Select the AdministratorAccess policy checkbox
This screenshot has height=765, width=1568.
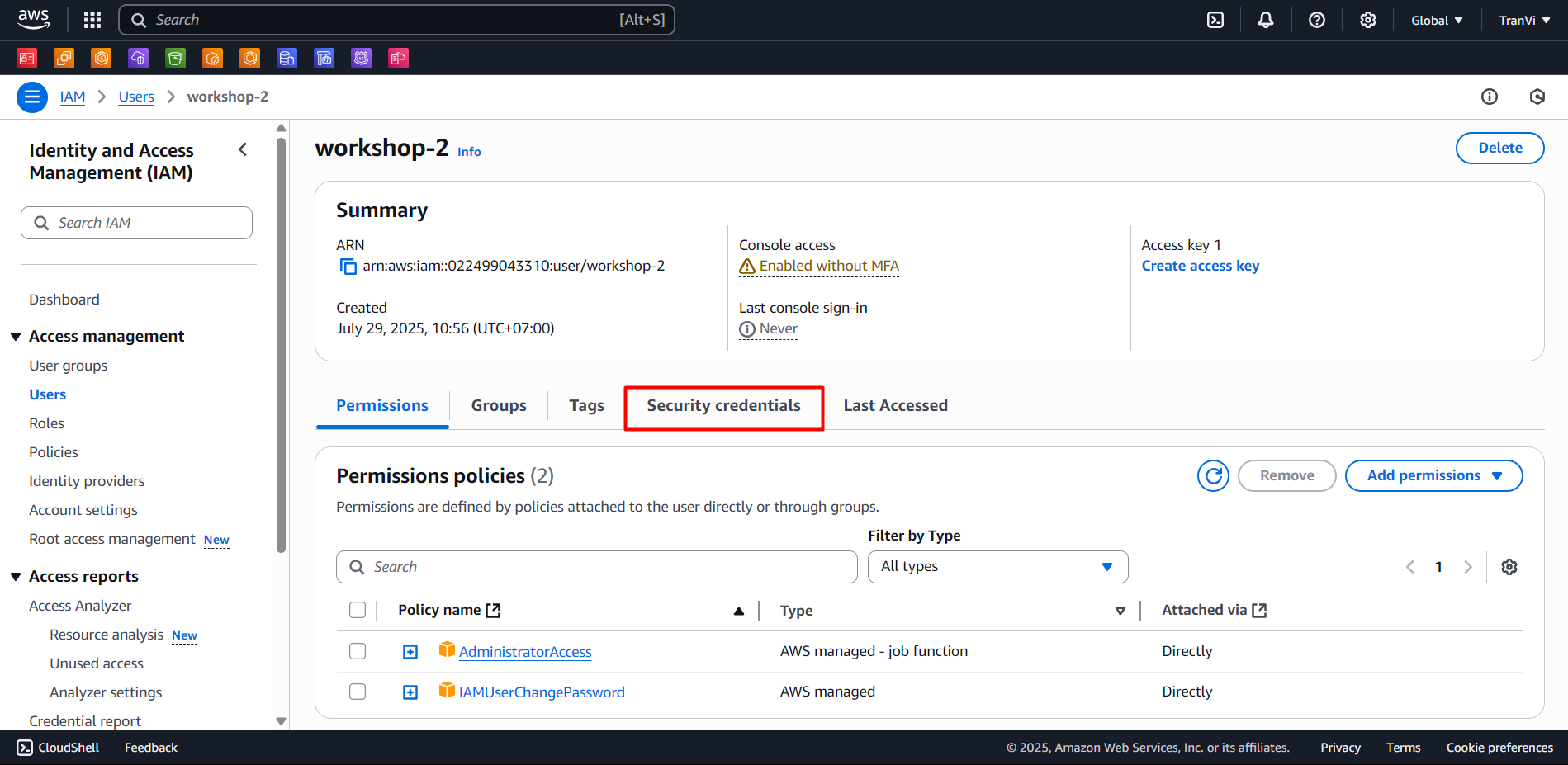pyautogui.click(x=358, y=650)
